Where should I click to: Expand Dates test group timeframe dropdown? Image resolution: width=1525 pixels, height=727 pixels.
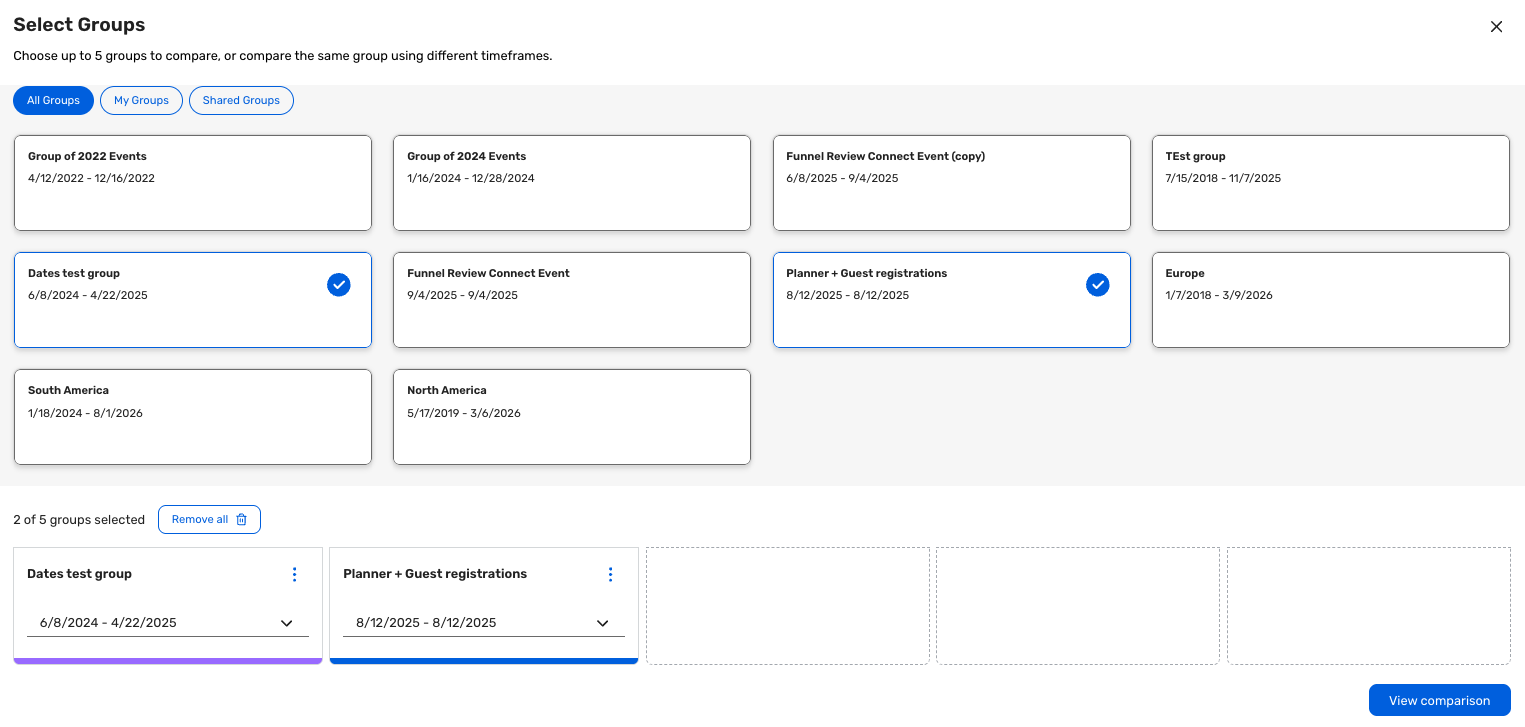coord(168,623)
